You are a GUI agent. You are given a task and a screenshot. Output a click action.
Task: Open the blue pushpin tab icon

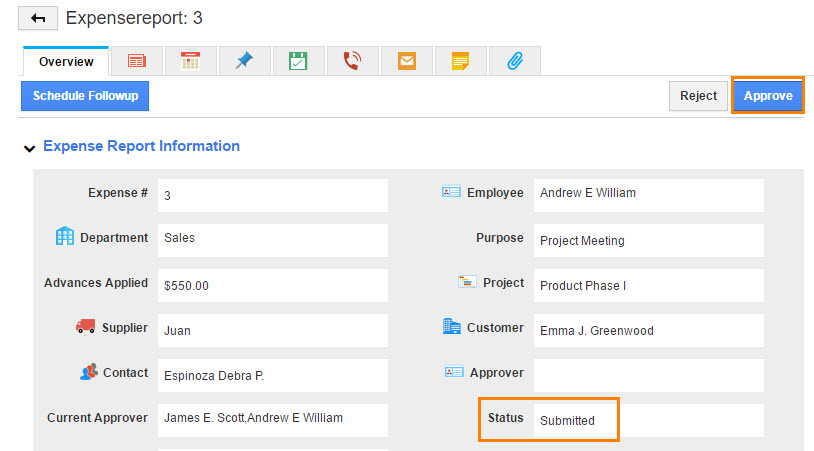pyautogui.click(x=244, y=62)
